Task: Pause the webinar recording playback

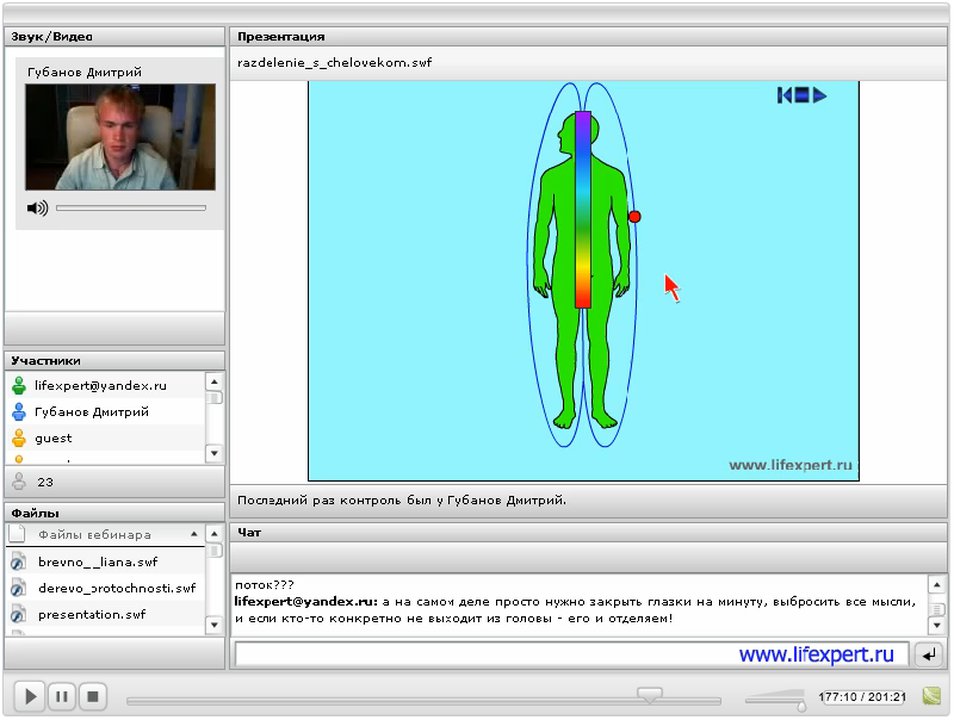Action: click(x=61, y=696)
